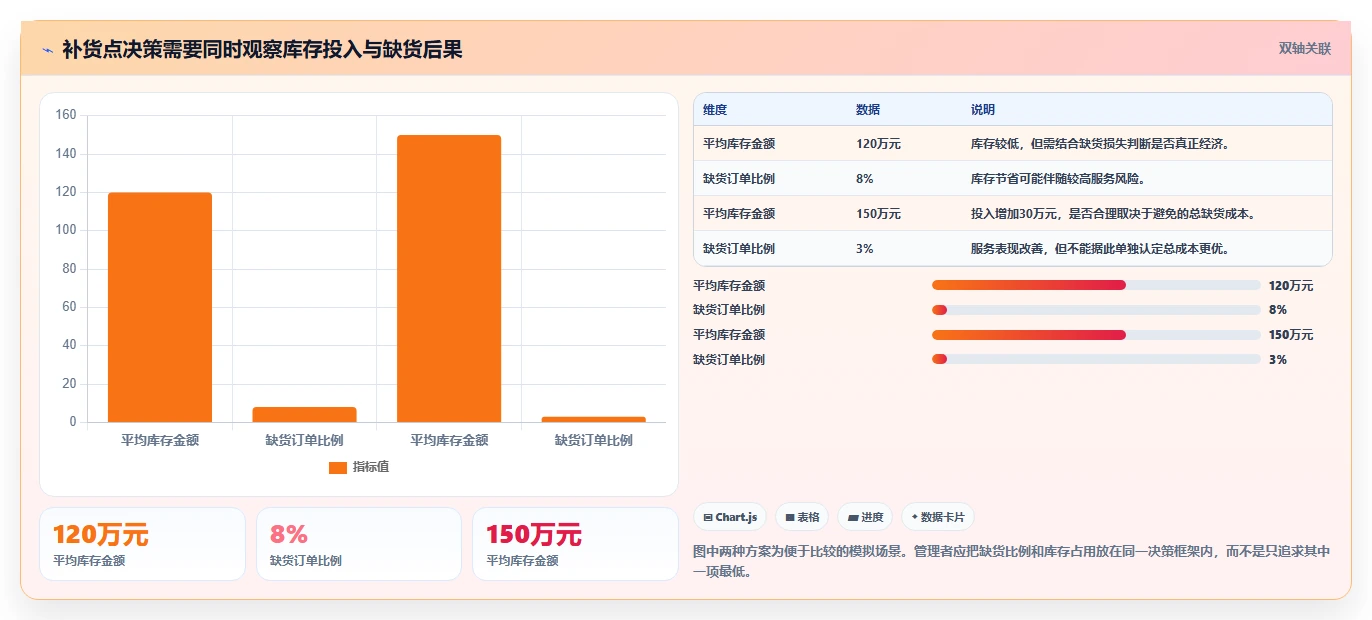Click the orange 指标值 legend swatch
This screenshot has height=620, width=1372.
pyautogui.click(x=338, y=467)
